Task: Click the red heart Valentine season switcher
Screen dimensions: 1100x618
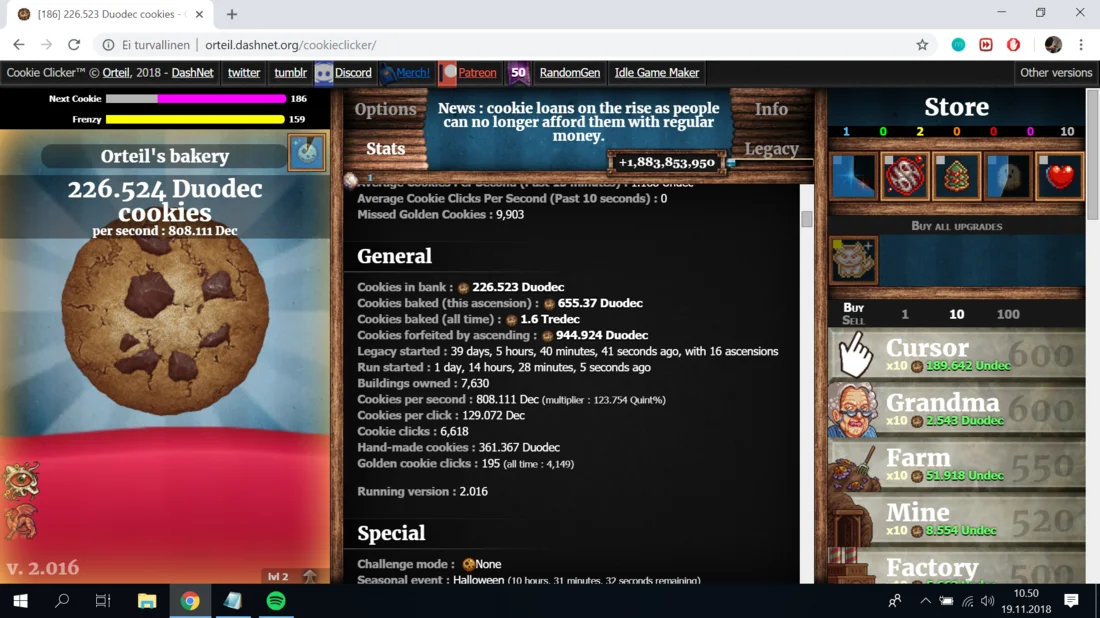Action: coord(1059,177)
